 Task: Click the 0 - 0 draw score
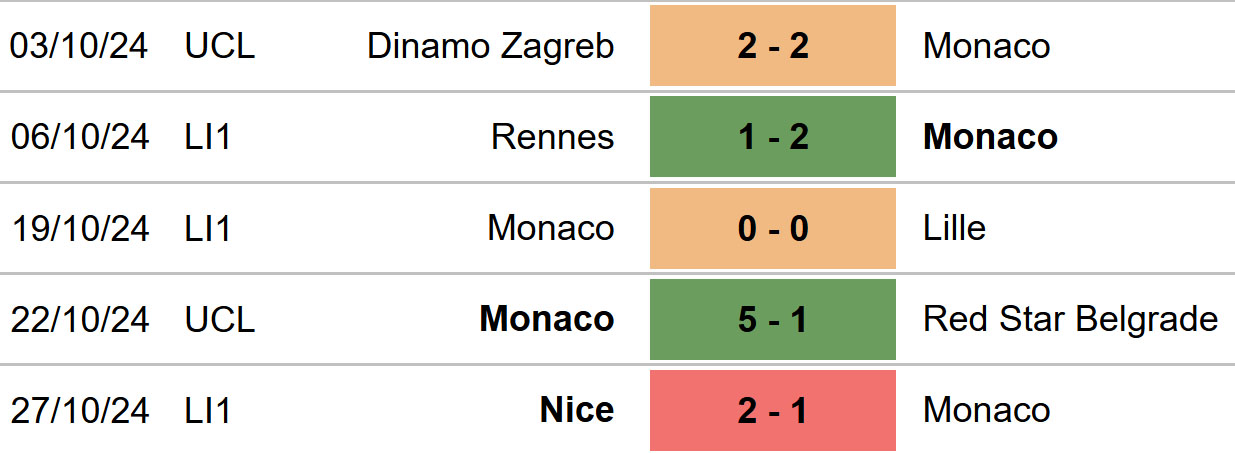click(773, 228)
